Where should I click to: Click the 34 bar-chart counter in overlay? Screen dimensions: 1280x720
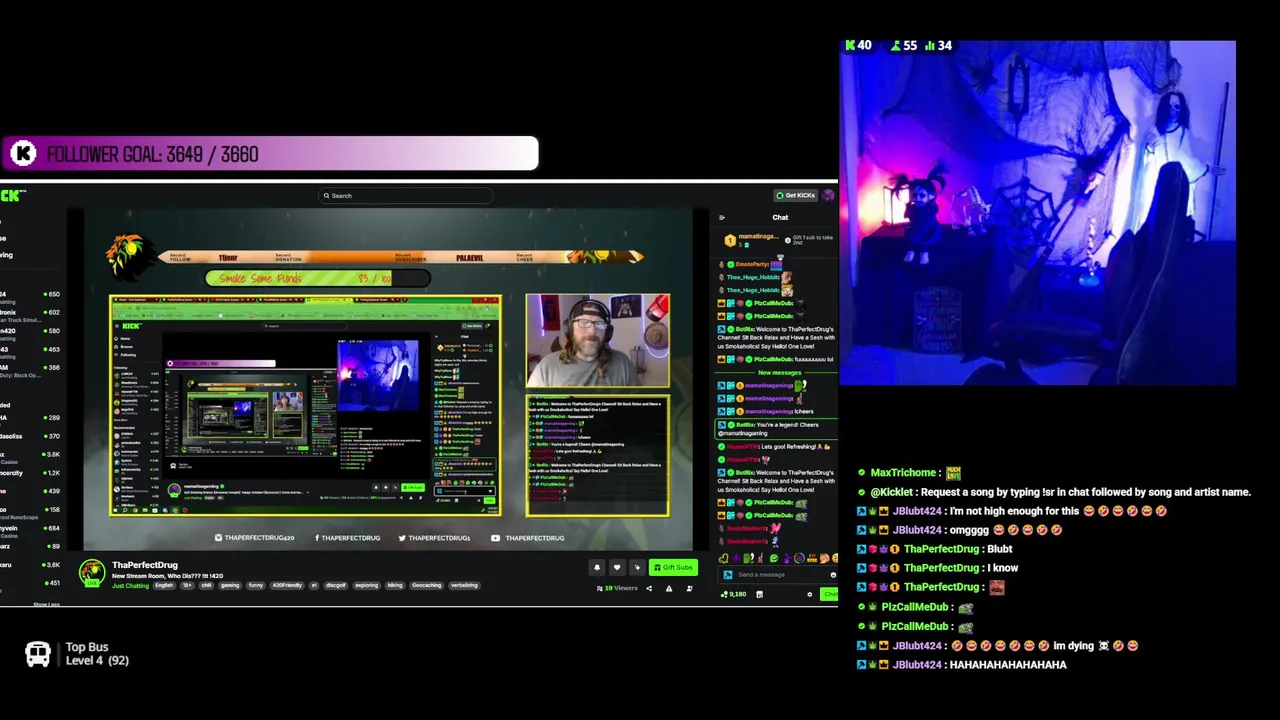[x=938, y=46]
